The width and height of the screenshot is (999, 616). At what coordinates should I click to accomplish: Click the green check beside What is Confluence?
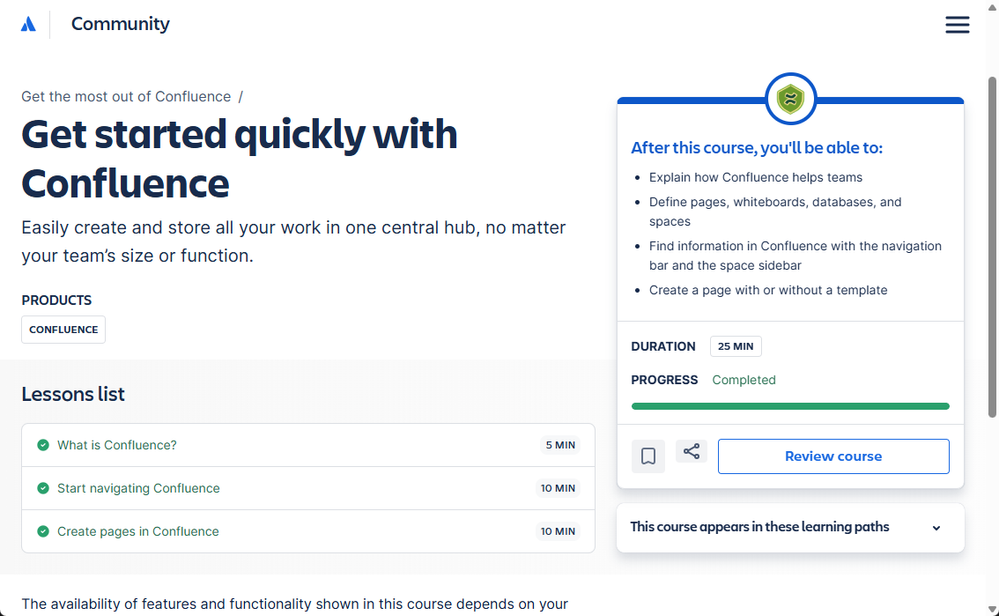click(43, 445)
